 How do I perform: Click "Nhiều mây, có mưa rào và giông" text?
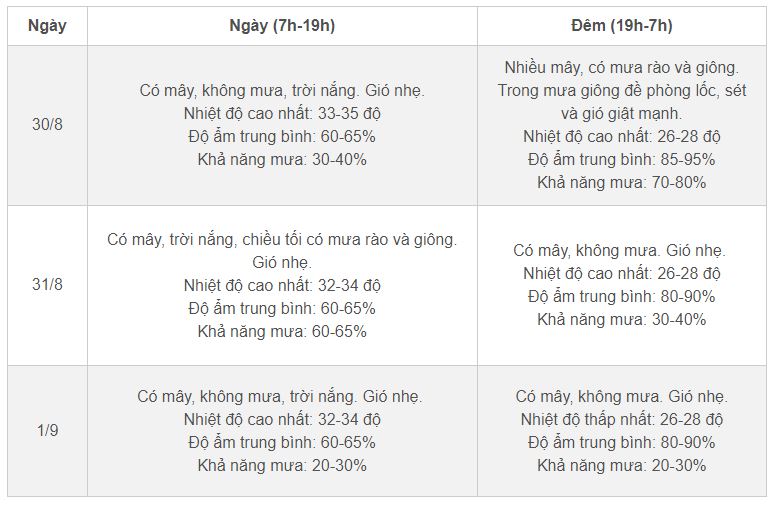[621, 67]
